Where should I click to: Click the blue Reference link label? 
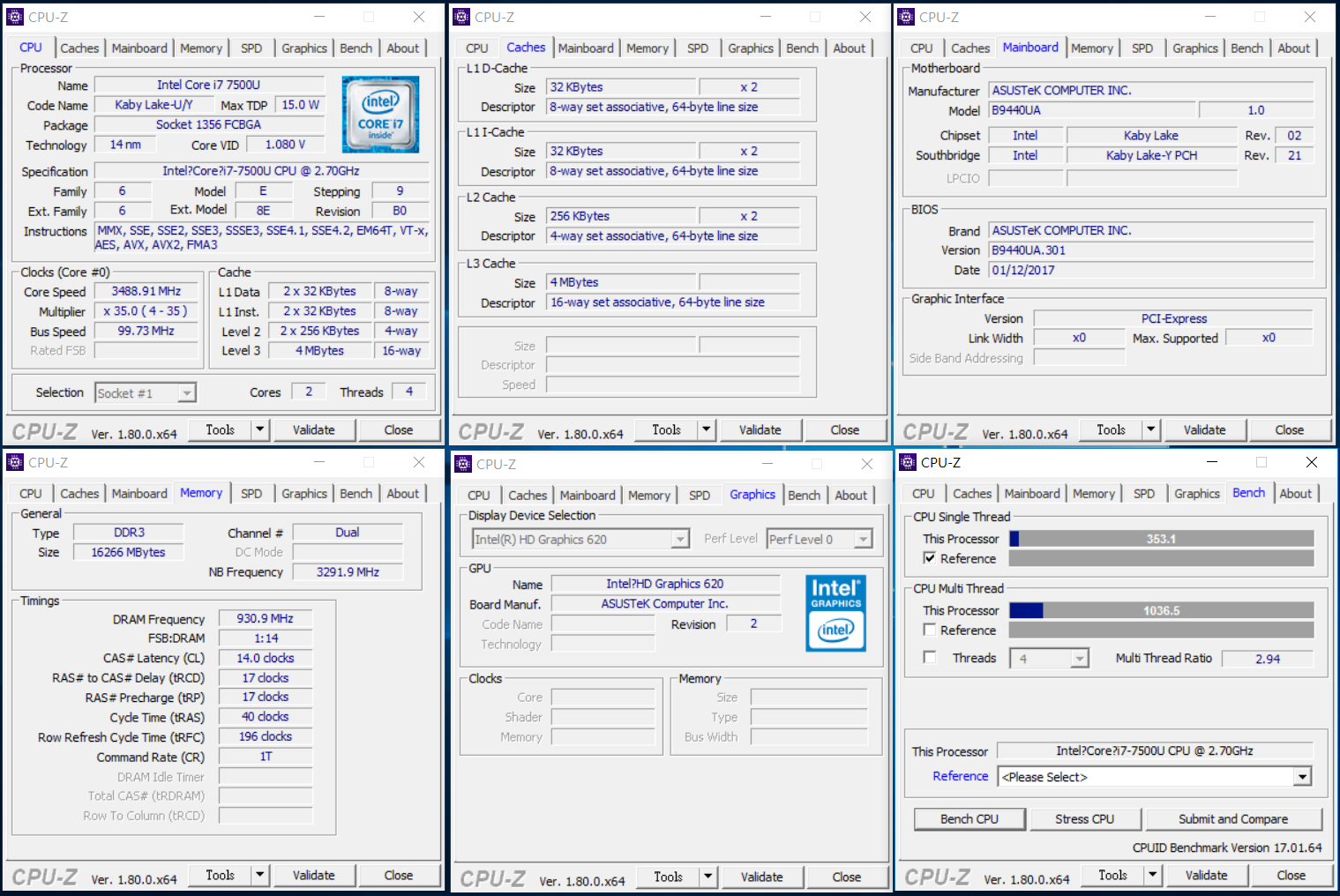click(961, 776)
